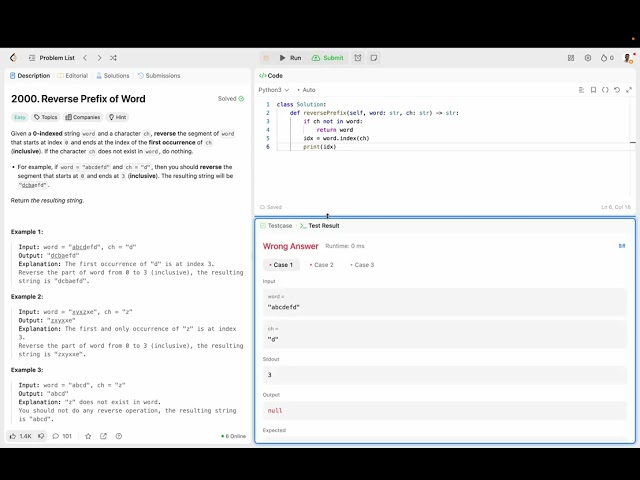
Task: Select Case 1 result
Action: point(281,265)
